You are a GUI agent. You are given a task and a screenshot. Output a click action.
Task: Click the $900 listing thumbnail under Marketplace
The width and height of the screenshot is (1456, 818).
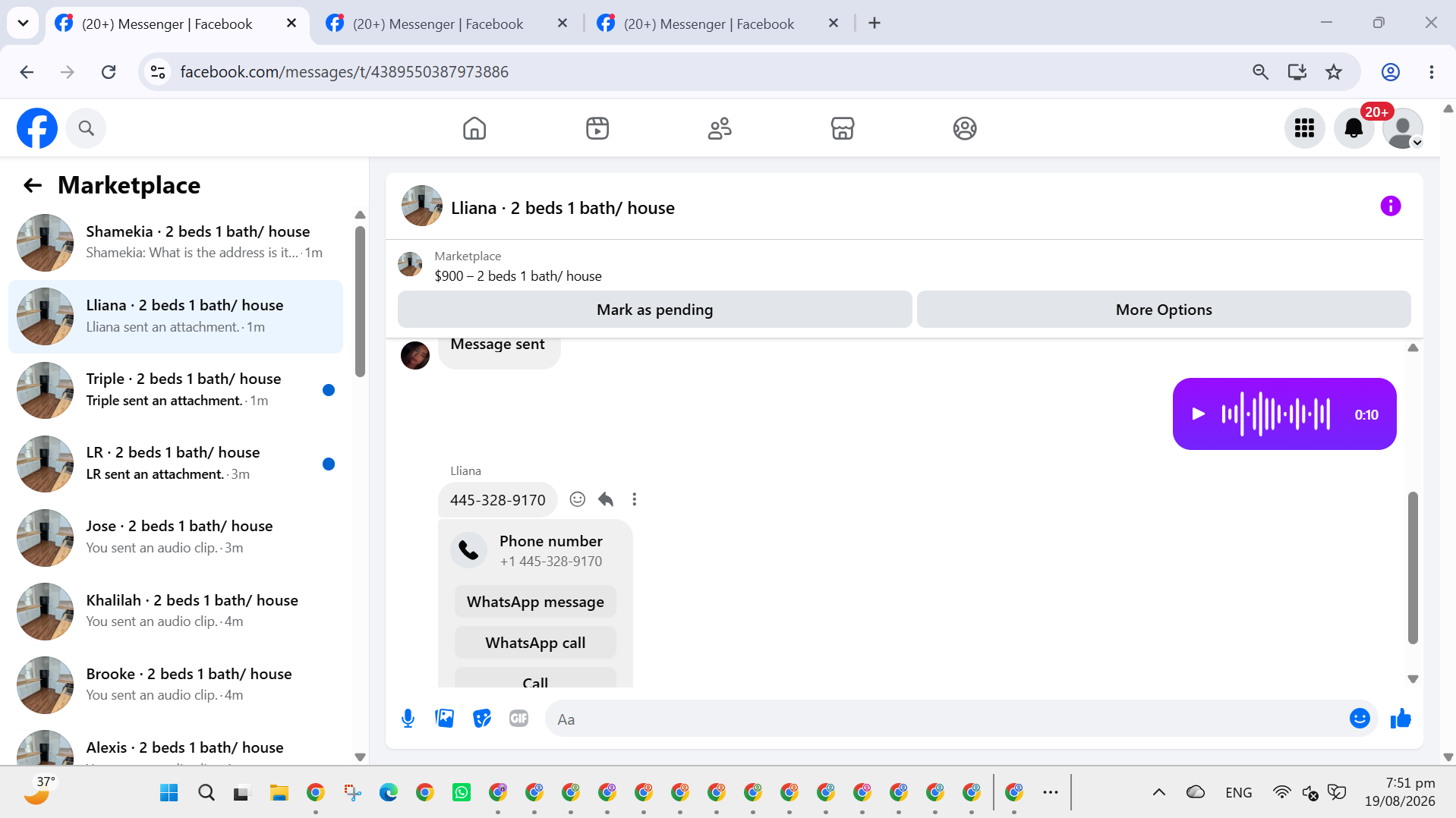point(410,265)
